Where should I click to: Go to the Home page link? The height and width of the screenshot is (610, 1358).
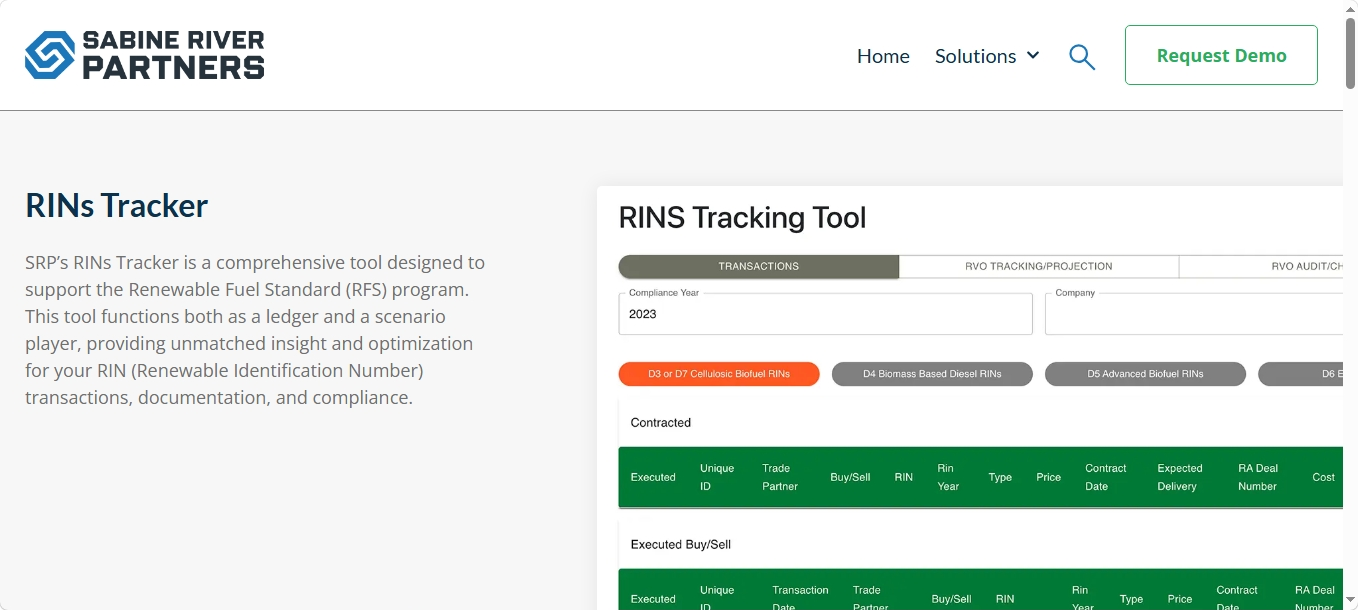(x=883, y=56)
